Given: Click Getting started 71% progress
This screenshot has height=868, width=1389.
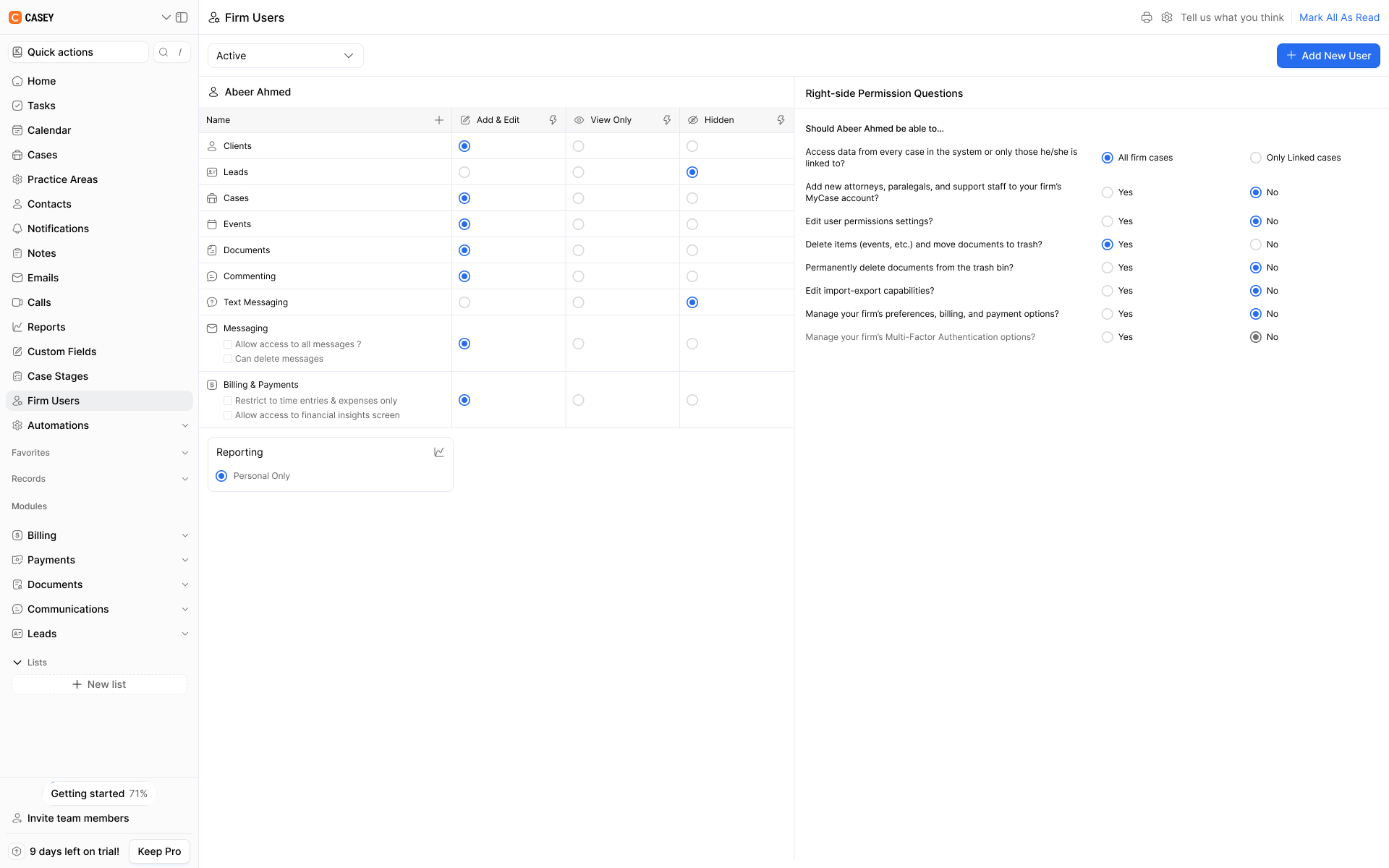Looking at the screenshot, I should tap(99, 793).
